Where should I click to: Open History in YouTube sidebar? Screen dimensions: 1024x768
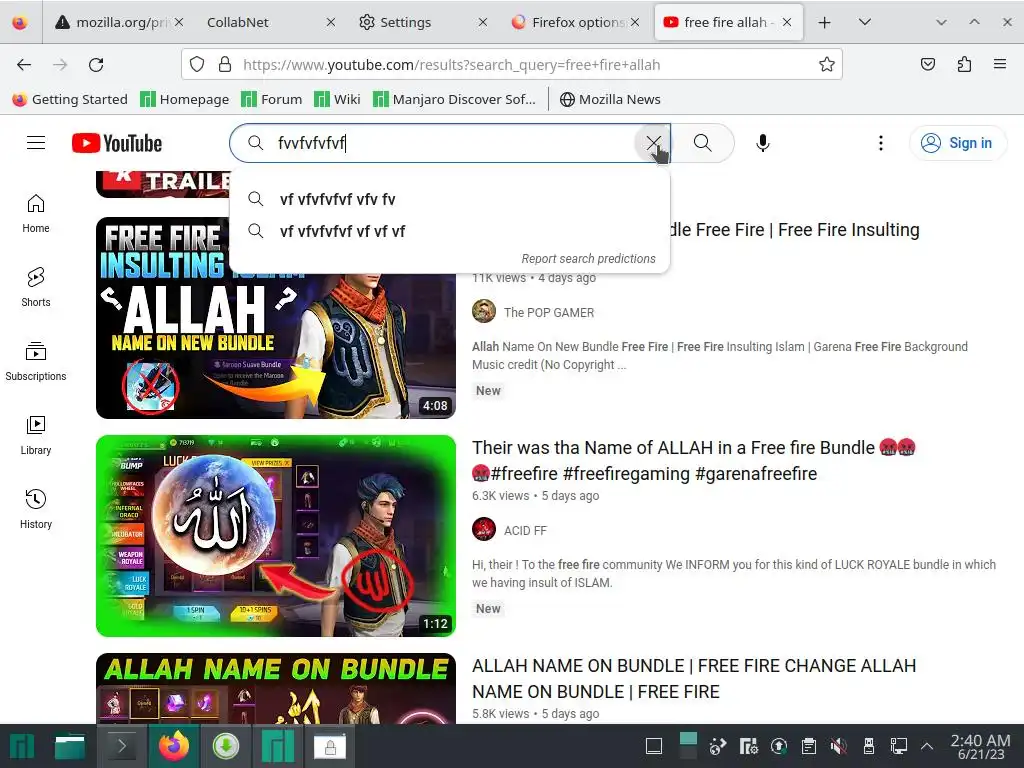point(36,509)
